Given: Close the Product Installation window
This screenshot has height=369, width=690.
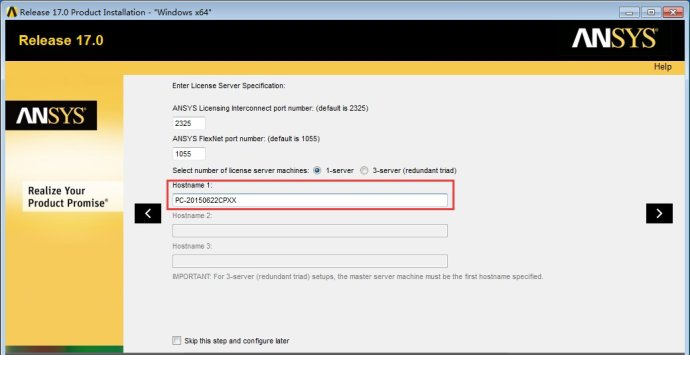Looking at the screenshot, I should (x=673, y=12).
